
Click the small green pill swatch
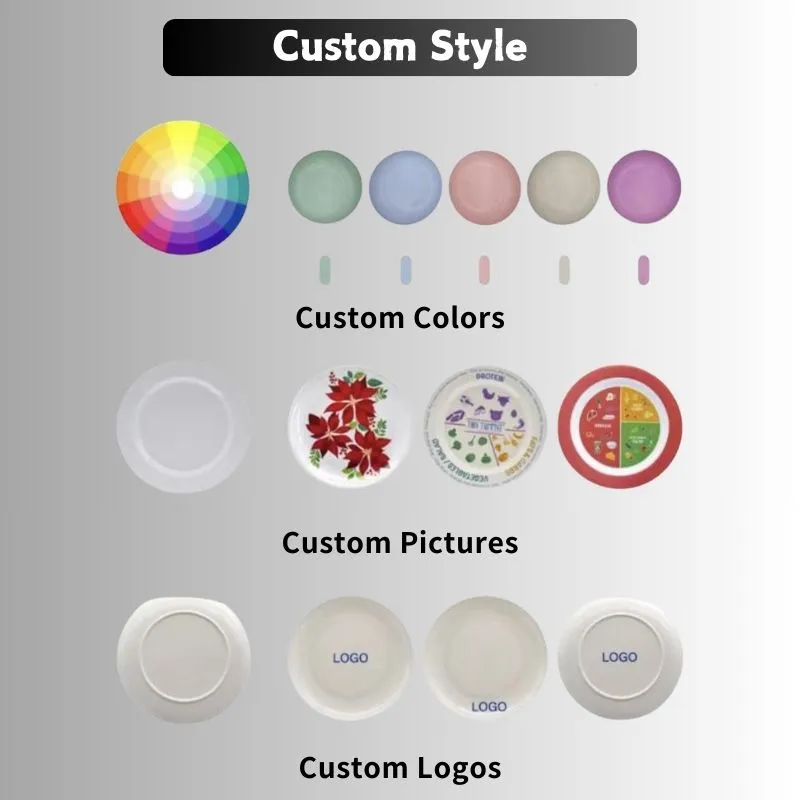pyautogui.click(x=325, y=270)
